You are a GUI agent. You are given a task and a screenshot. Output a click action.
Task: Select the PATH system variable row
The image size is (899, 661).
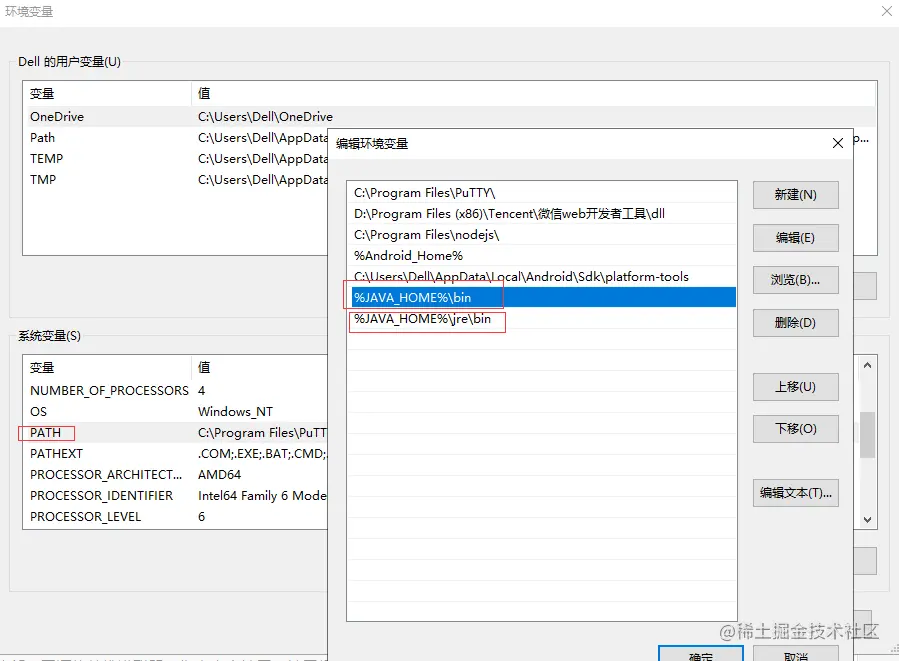(177, 432)
